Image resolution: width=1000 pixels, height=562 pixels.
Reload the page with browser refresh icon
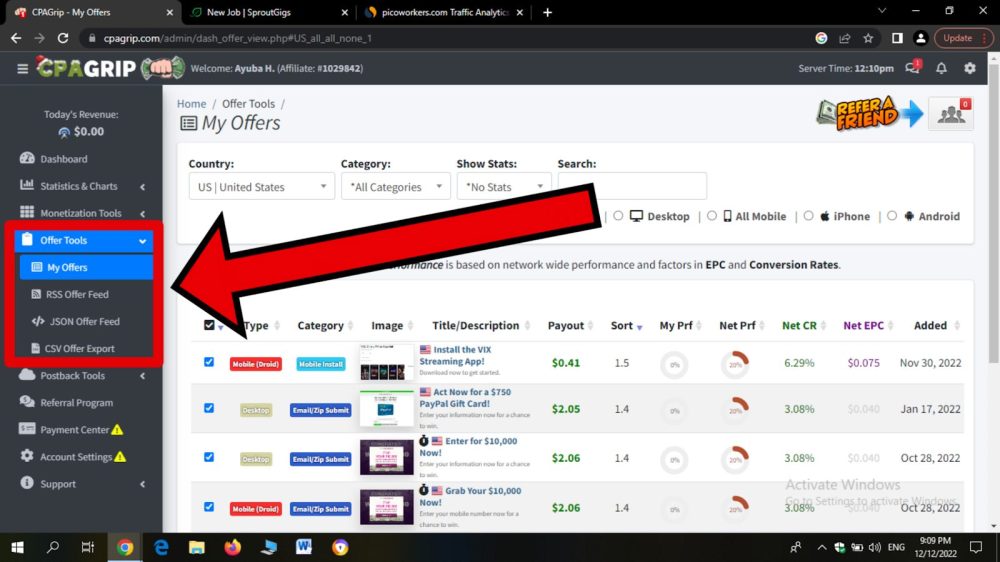pyautogui.click(x=62, y=38)
